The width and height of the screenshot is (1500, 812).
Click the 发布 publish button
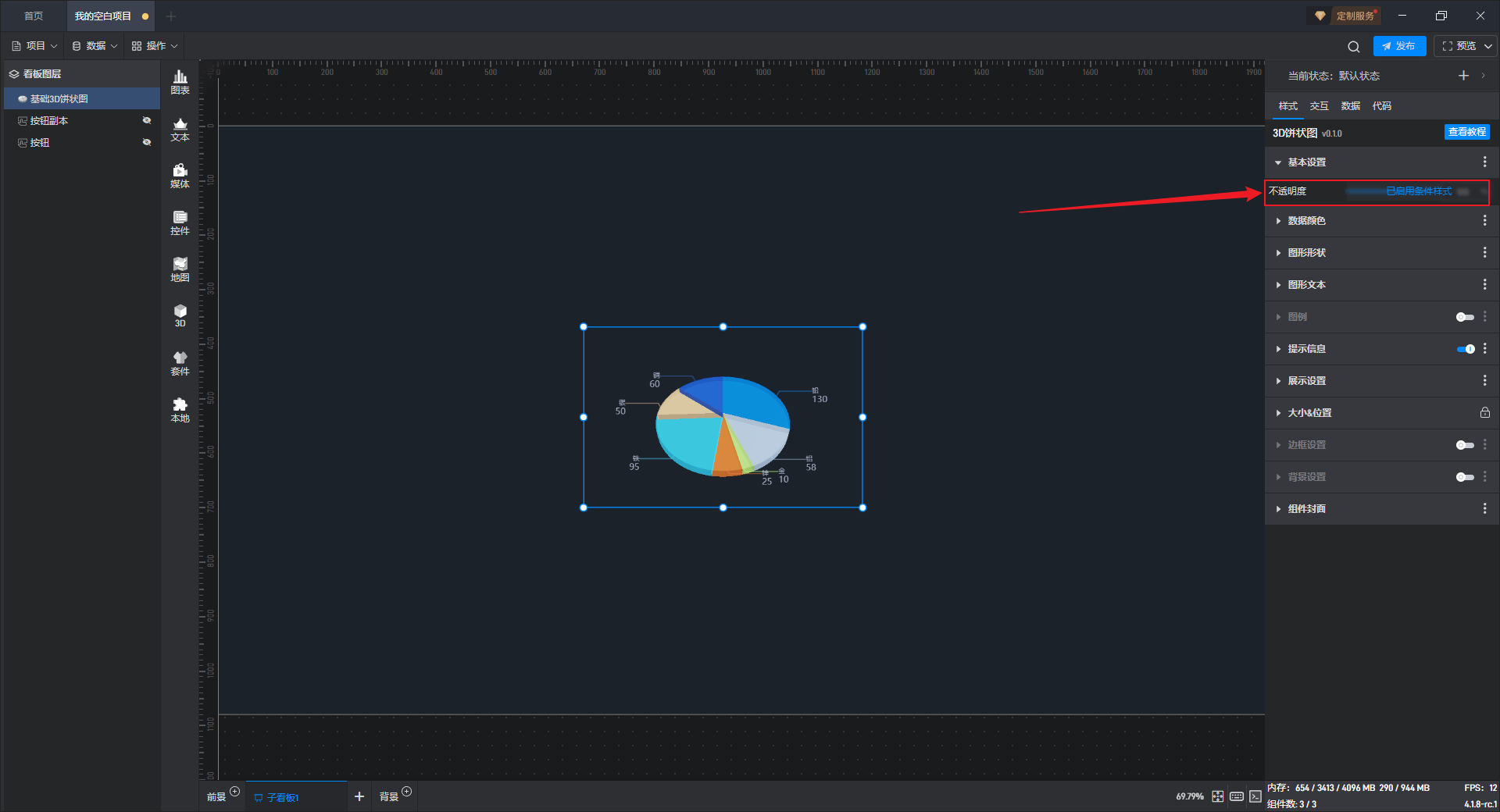coord(1399,46)
